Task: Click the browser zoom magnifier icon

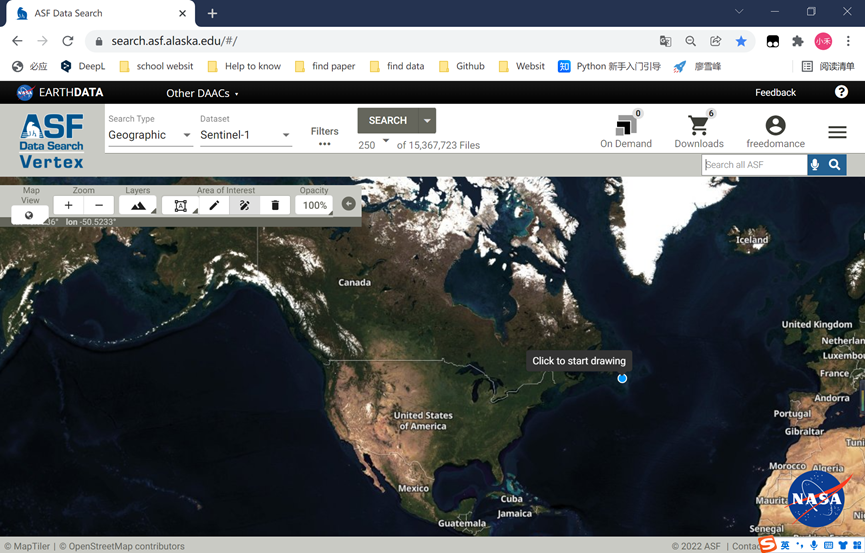Action: click(690, 41)
